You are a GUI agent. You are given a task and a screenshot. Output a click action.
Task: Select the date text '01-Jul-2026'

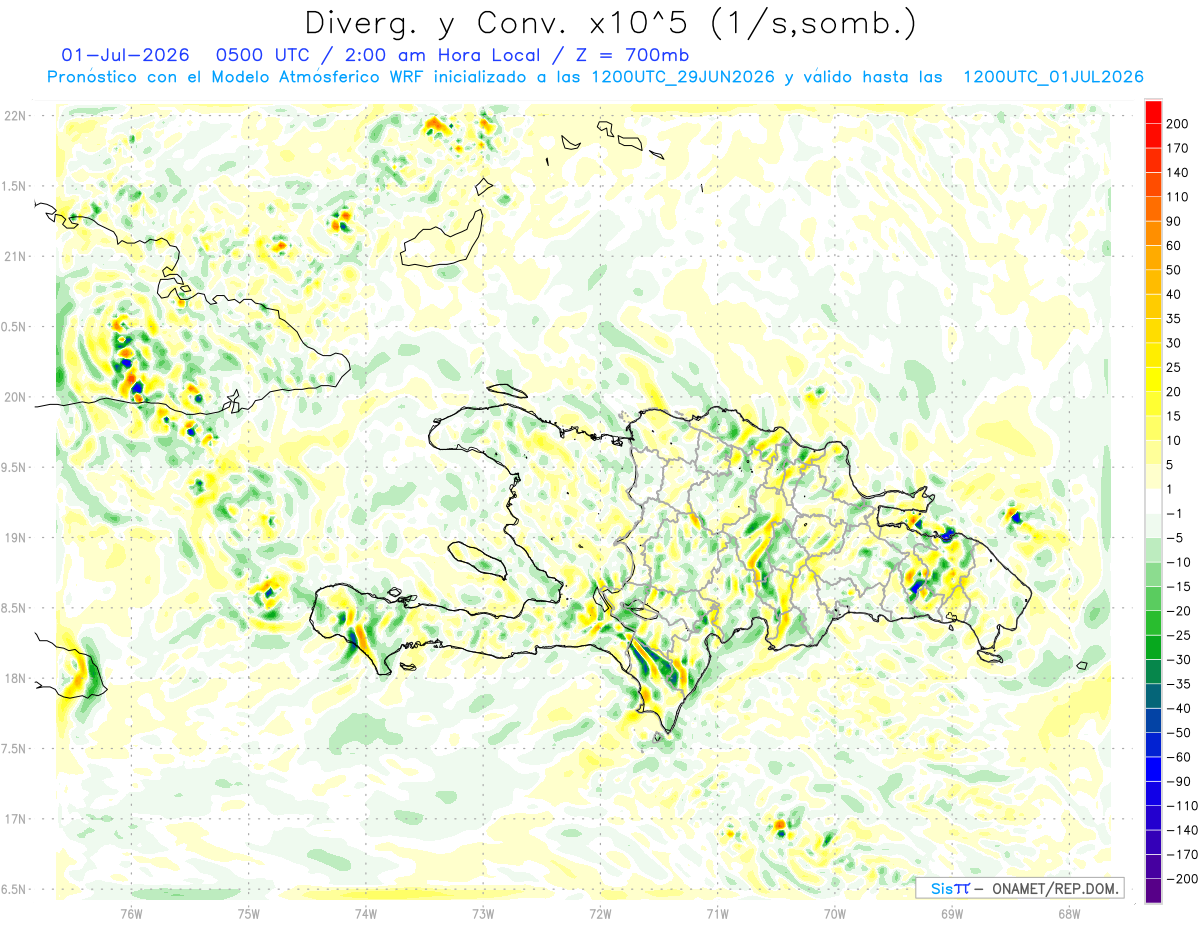click(125, 55)
